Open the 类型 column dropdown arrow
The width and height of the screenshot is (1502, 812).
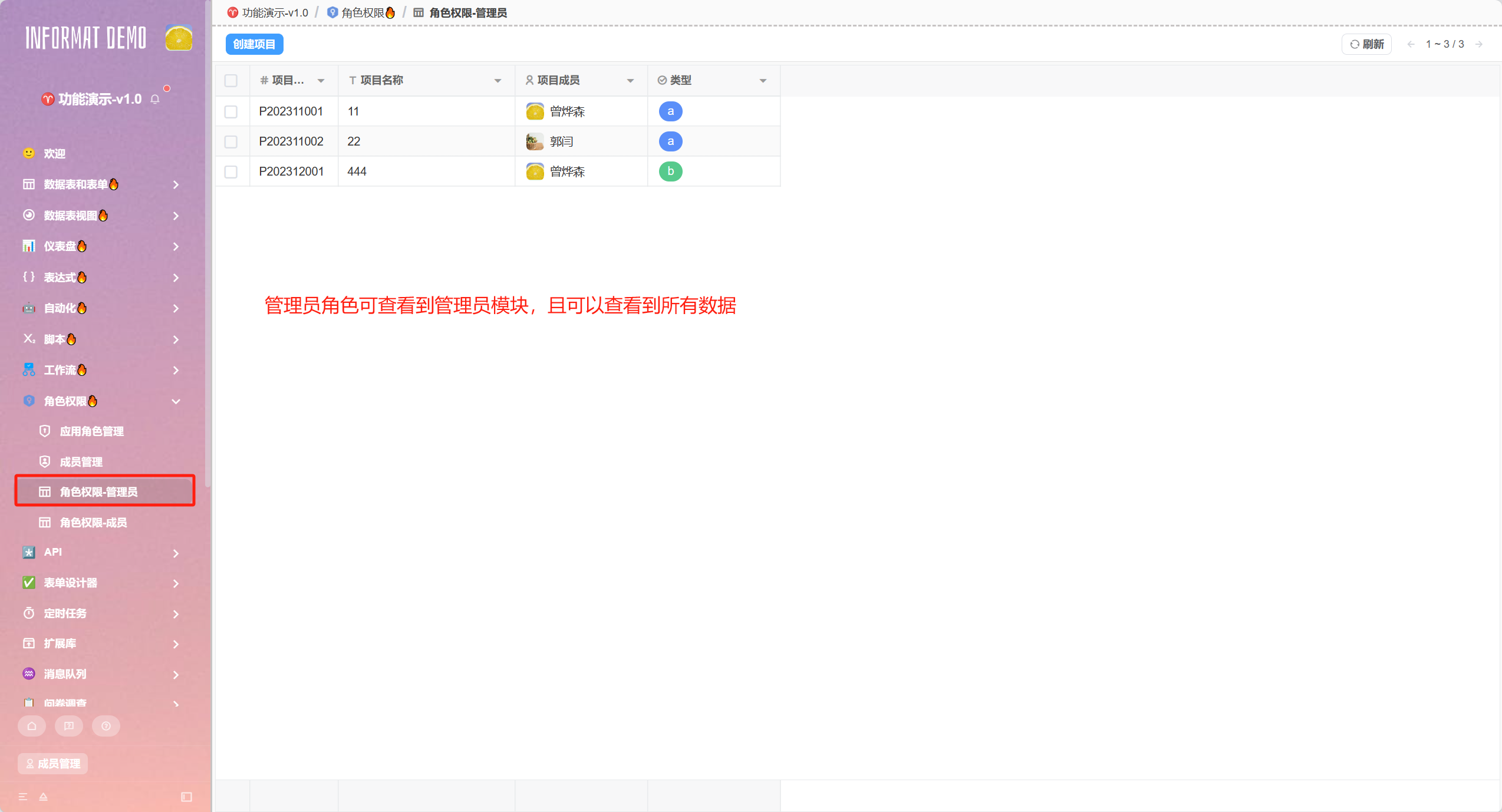[763, 81]
